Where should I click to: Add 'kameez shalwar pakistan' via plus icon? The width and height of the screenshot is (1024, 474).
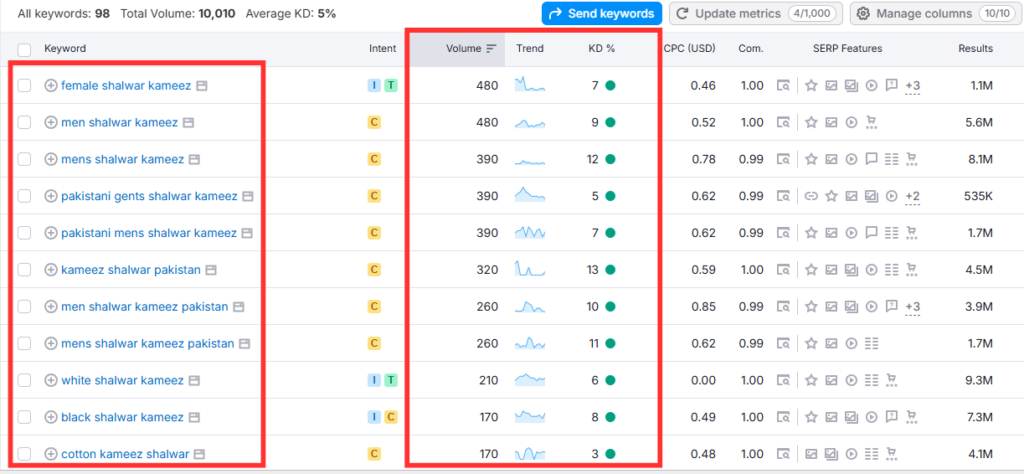(x=51, y=269)
